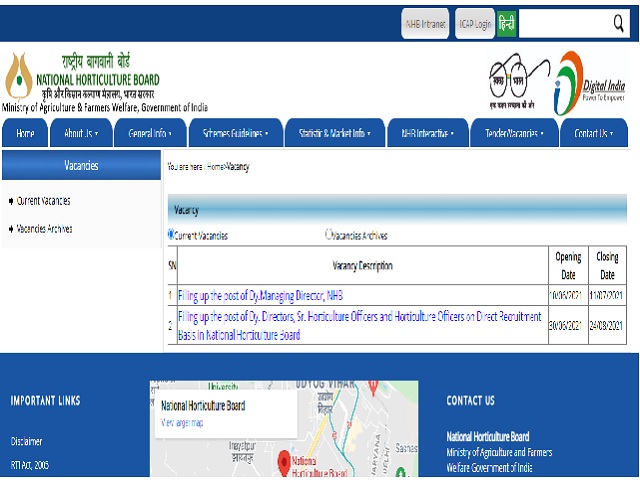Open NHB Intranet
This screenshot has height=480, width=640.
coord(425,24)
